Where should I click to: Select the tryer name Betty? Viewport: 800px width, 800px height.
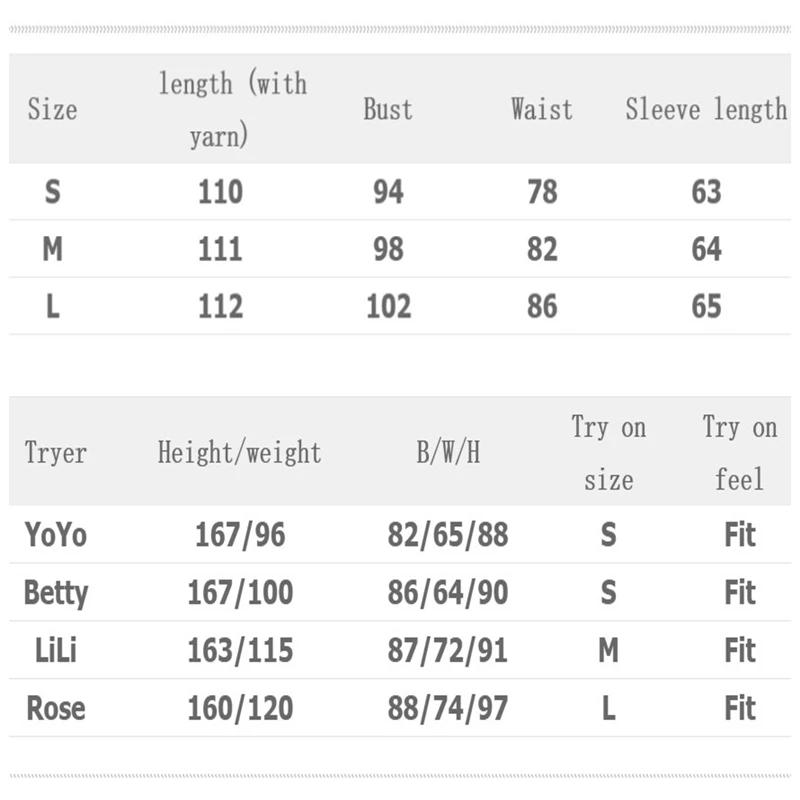pyautogui.click(x=56, y=593)
